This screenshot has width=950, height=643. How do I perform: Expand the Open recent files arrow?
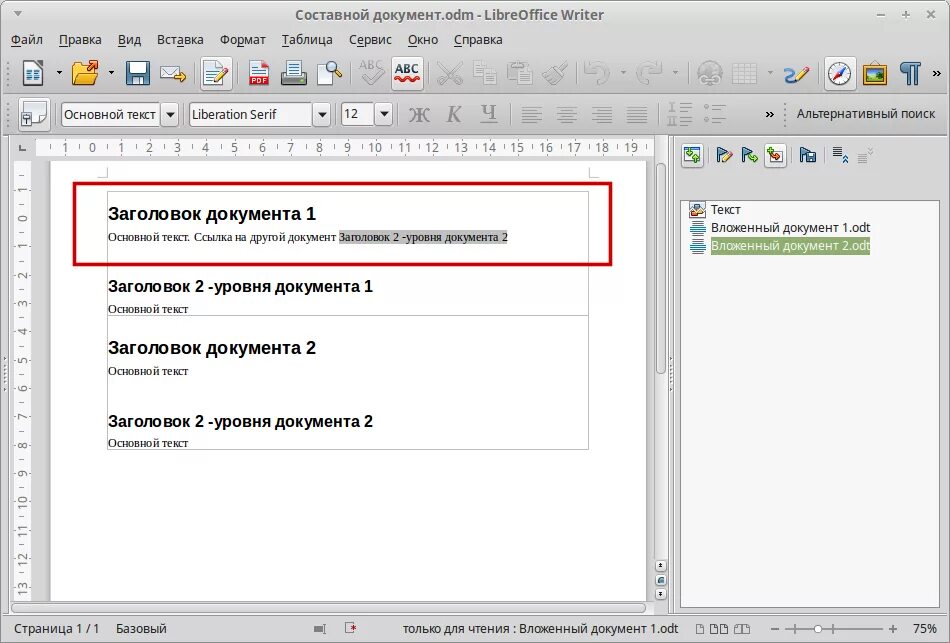(x=111, y=73)
